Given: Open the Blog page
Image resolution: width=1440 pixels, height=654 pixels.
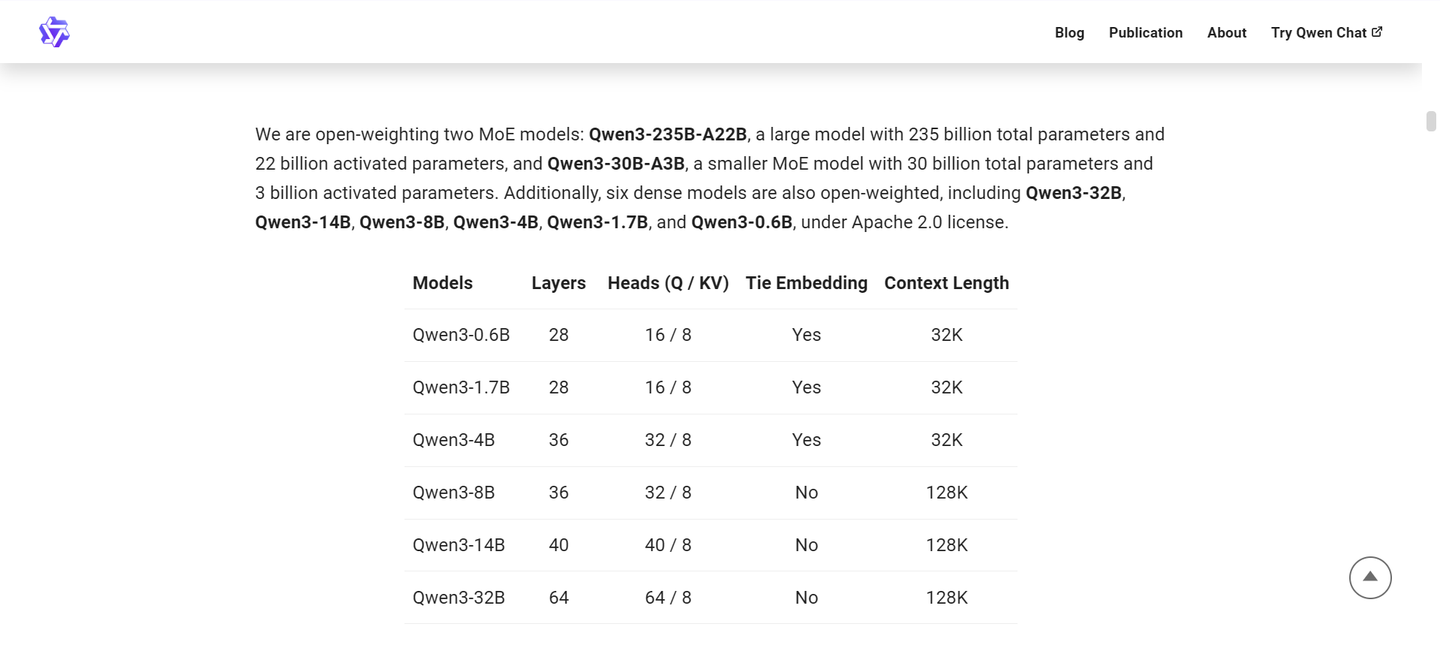Looking at the screenshot, I should click(1069, 33).
